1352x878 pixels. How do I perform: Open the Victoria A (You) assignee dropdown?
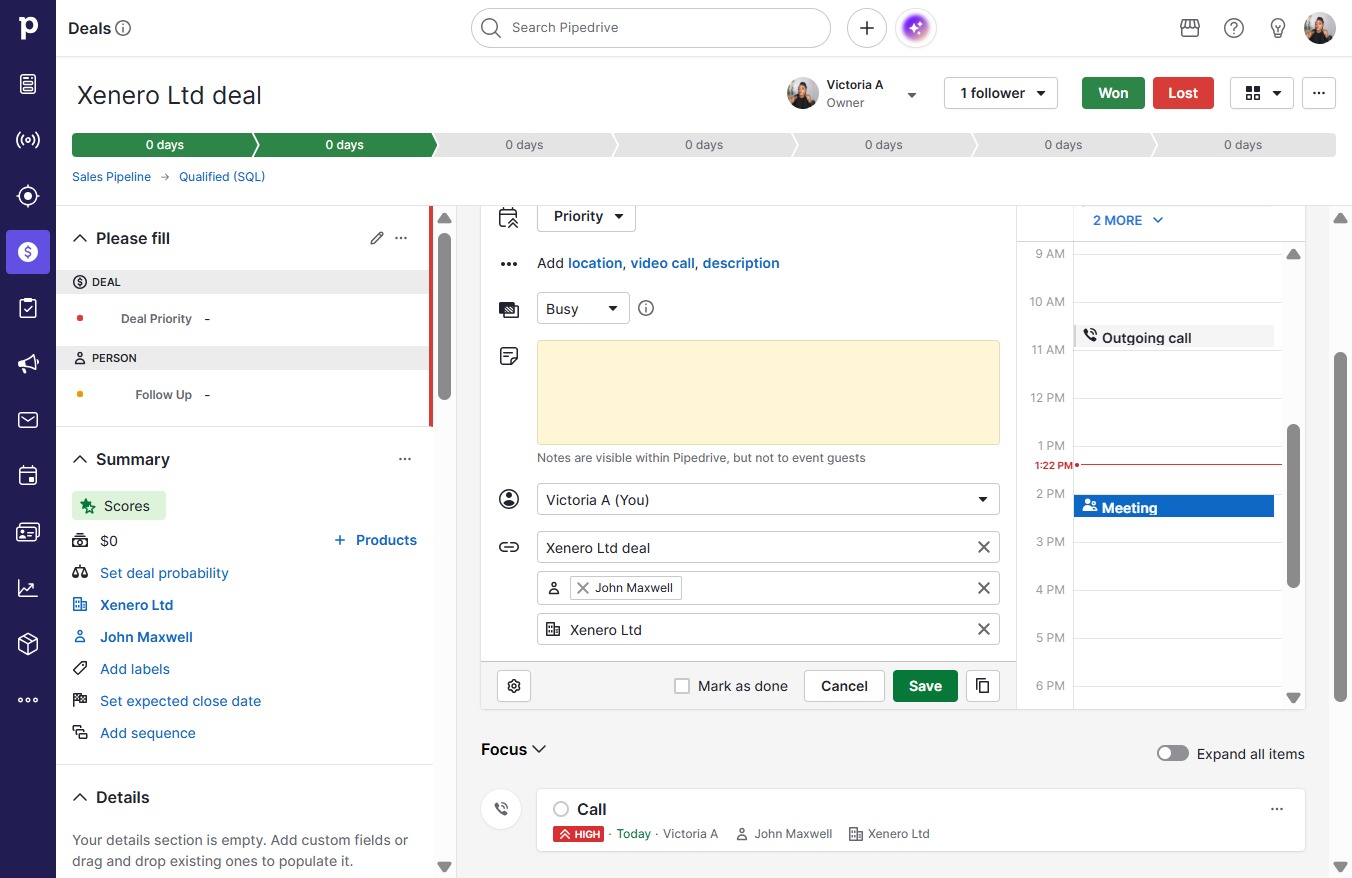[768, 499]
